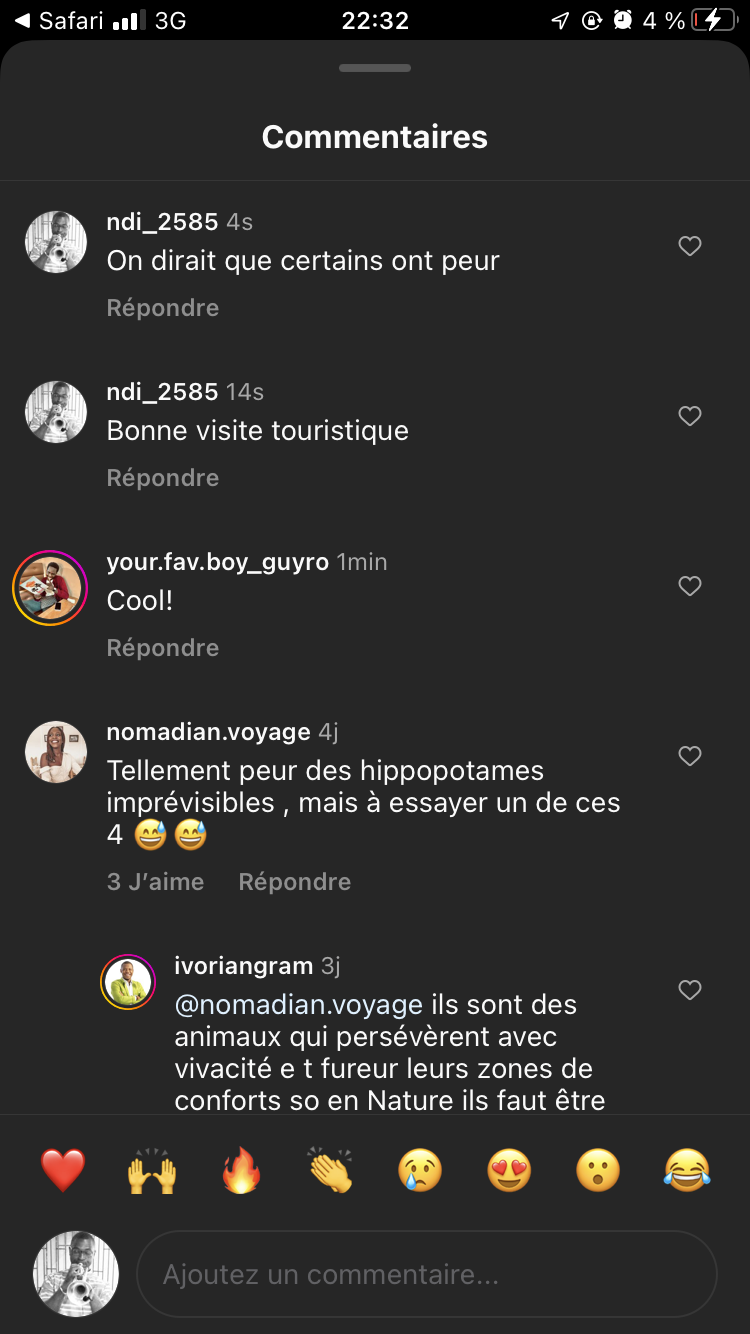Like the "On dirait que certains ont peur" comment
Viewport: 750px width, 1334px height.
point(690,246)
